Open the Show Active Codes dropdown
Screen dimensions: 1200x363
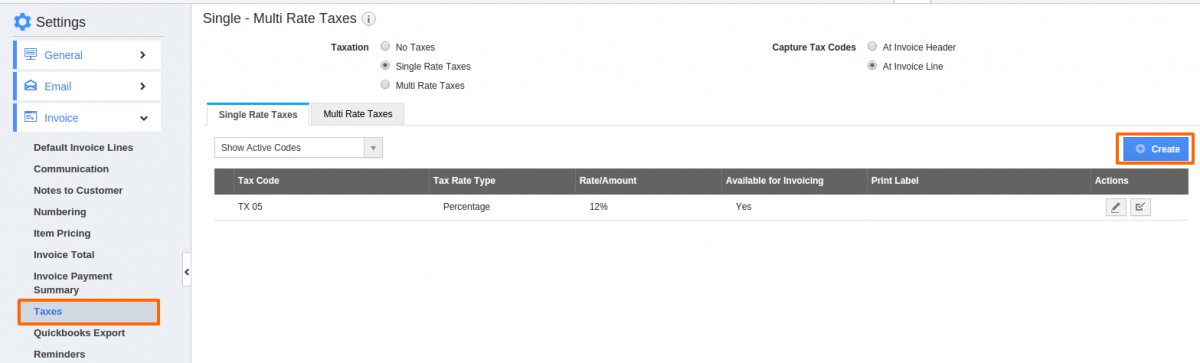298,147
